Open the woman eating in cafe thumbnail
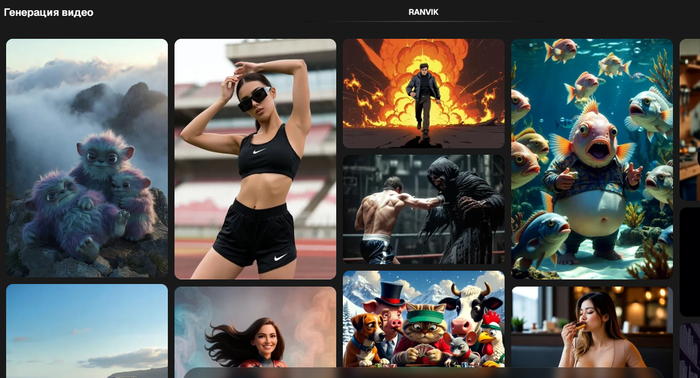The image size is (700, 378). [x=592, y=327]
